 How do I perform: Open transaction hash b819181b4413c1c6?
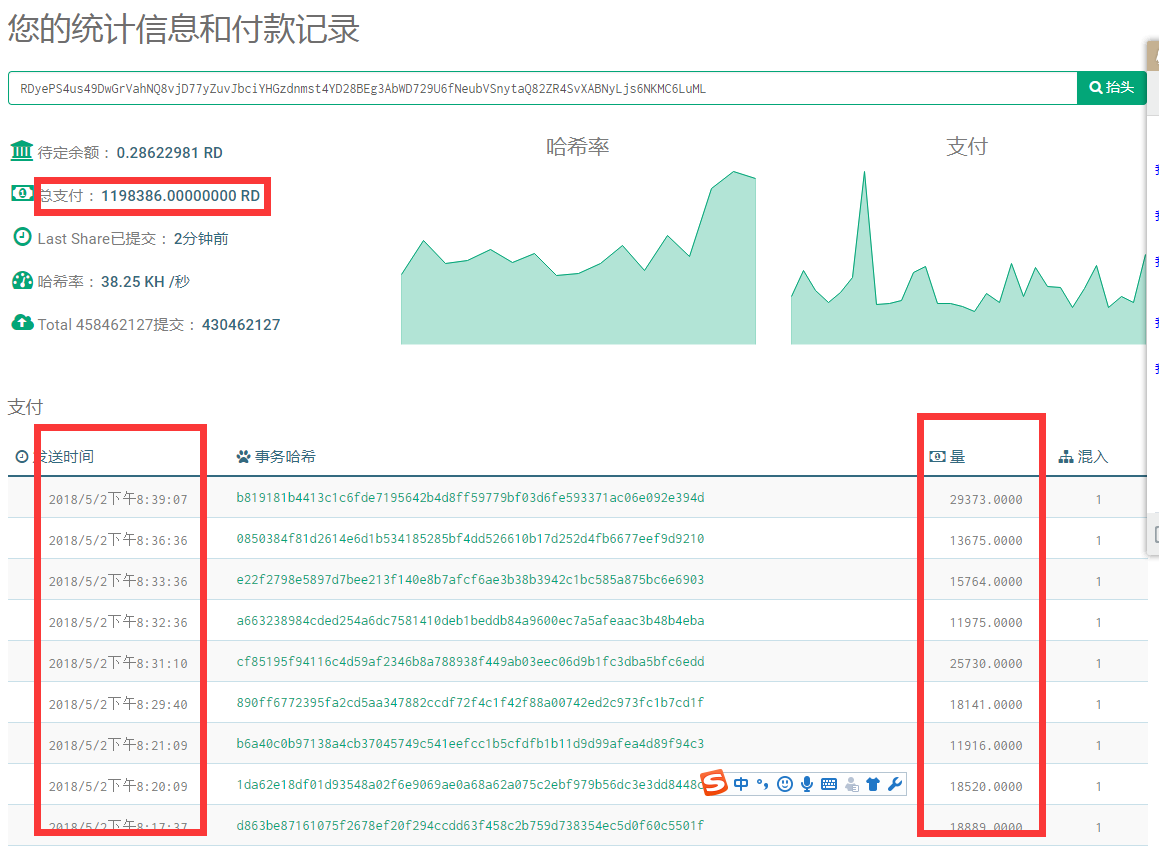470,497
